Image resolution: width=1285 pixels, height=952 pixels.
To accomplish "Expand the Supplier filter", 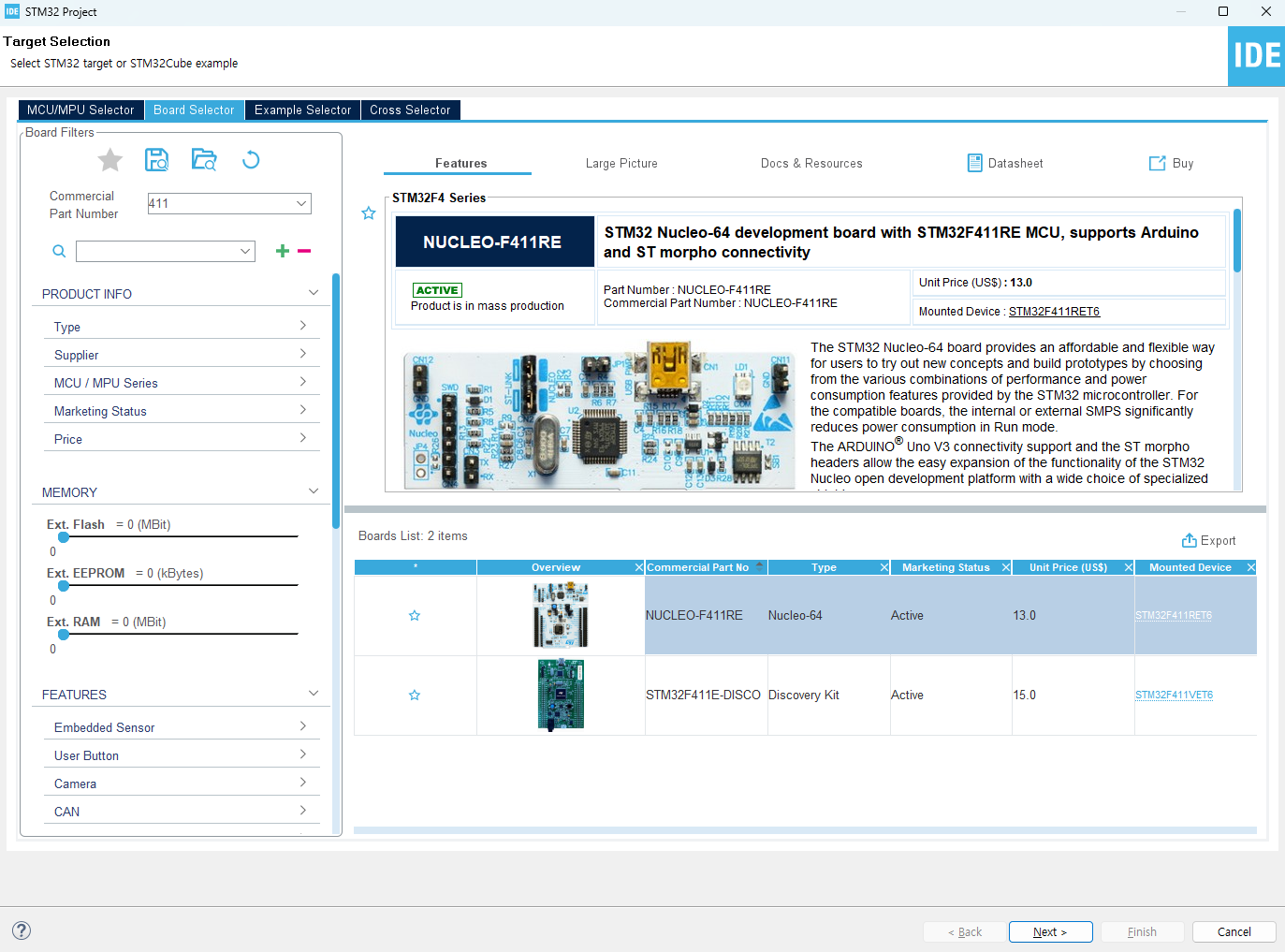I will tap(303, 354).
